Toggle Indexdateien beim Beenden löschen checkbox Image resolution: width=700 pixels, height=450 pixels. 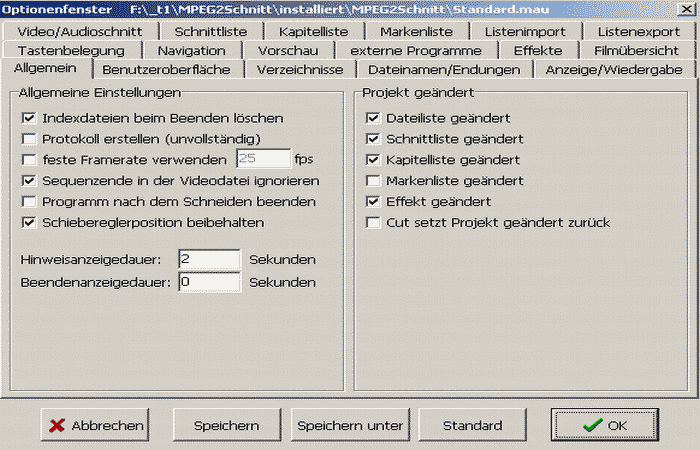(28, 118)
